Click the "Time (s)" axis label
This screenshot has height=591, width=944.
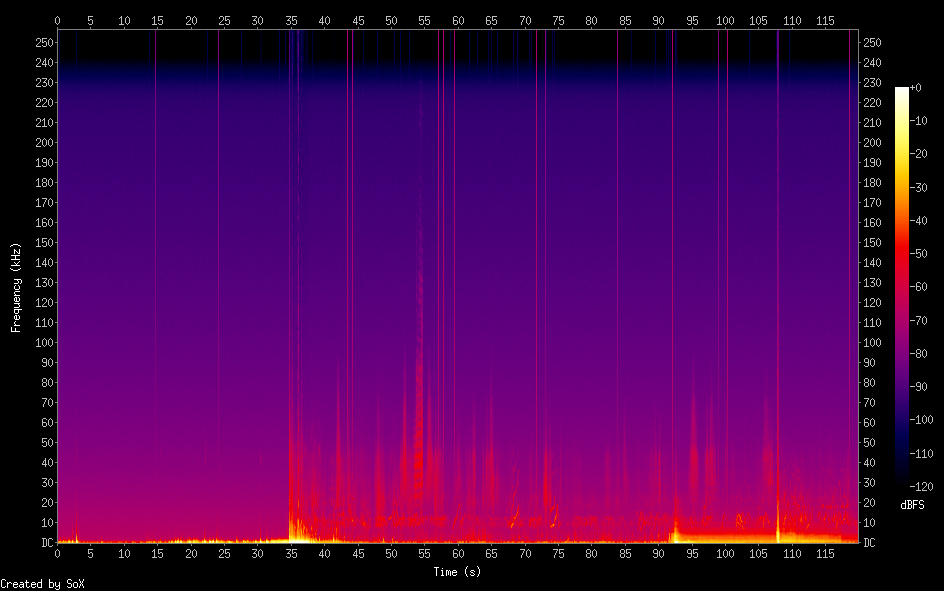pos(456,572)
